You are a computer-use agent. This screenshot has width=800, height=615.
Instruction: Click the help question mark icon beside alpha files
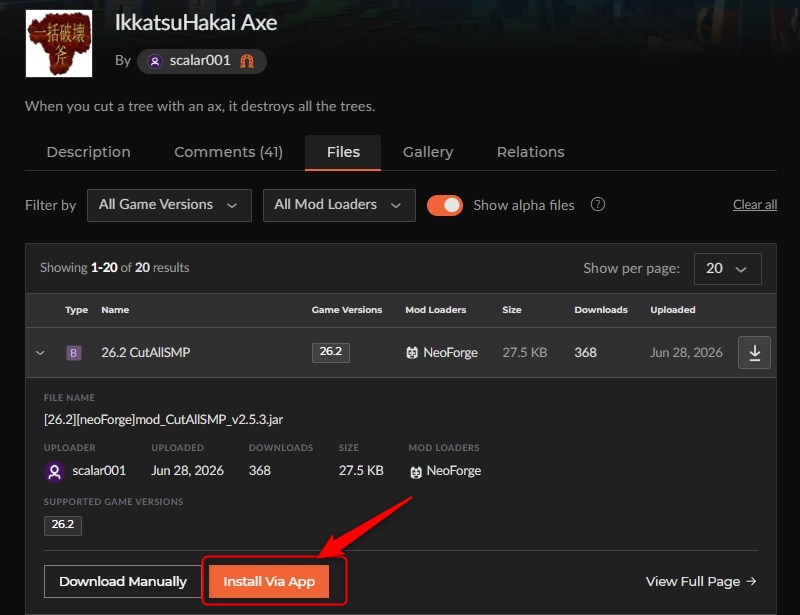click(x=597, y=205)
